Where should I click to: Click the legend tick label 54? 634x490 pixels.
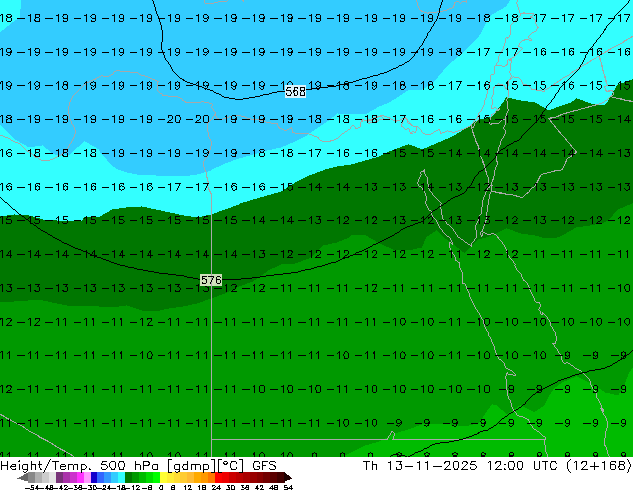coord(288,487)
